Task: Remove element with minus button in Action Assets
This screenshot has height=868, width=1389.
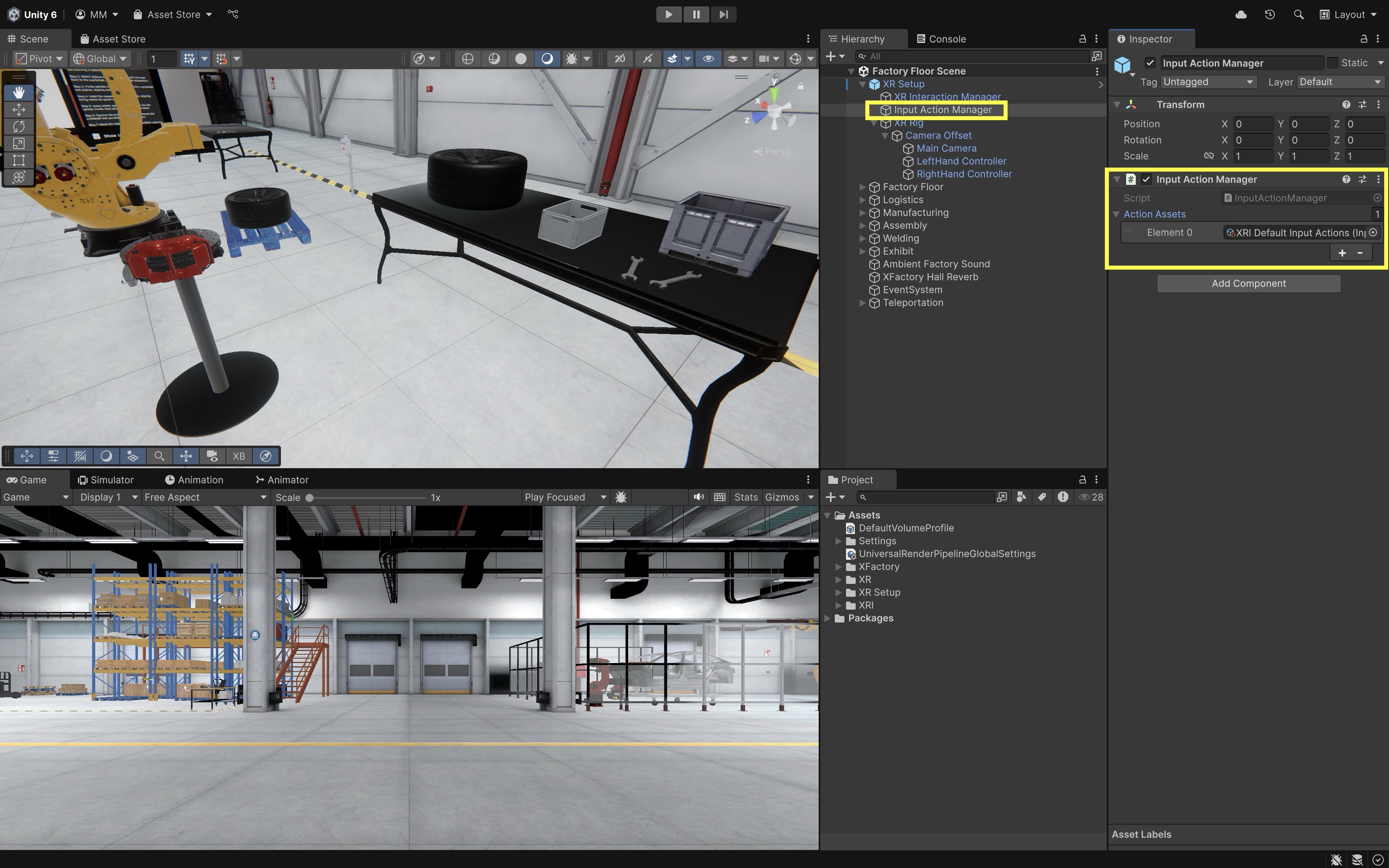Action: click(1360, 253)
